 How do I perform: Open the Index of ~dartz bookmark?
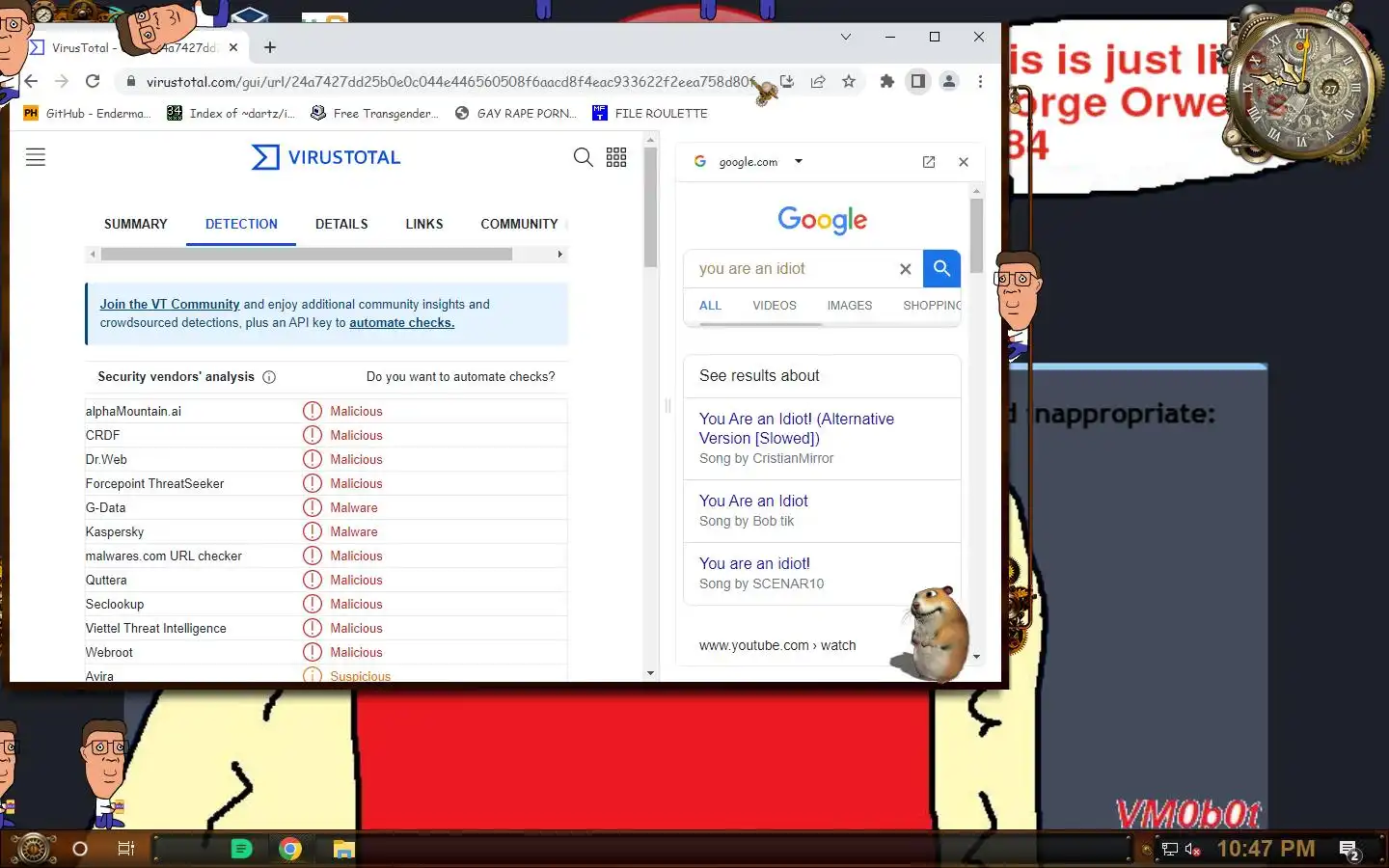(x=231, y=113)
